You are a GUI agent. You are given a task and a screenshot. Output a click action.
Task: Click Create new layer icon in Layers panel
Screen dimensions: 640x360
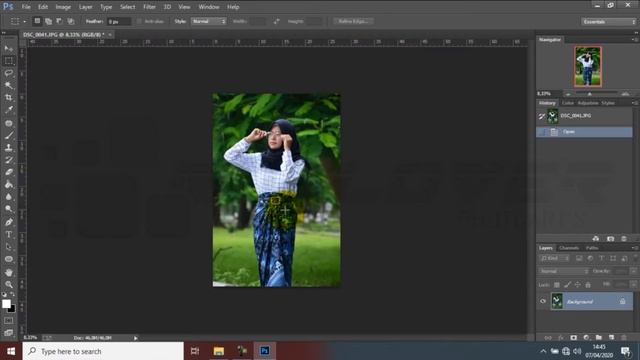611,338
